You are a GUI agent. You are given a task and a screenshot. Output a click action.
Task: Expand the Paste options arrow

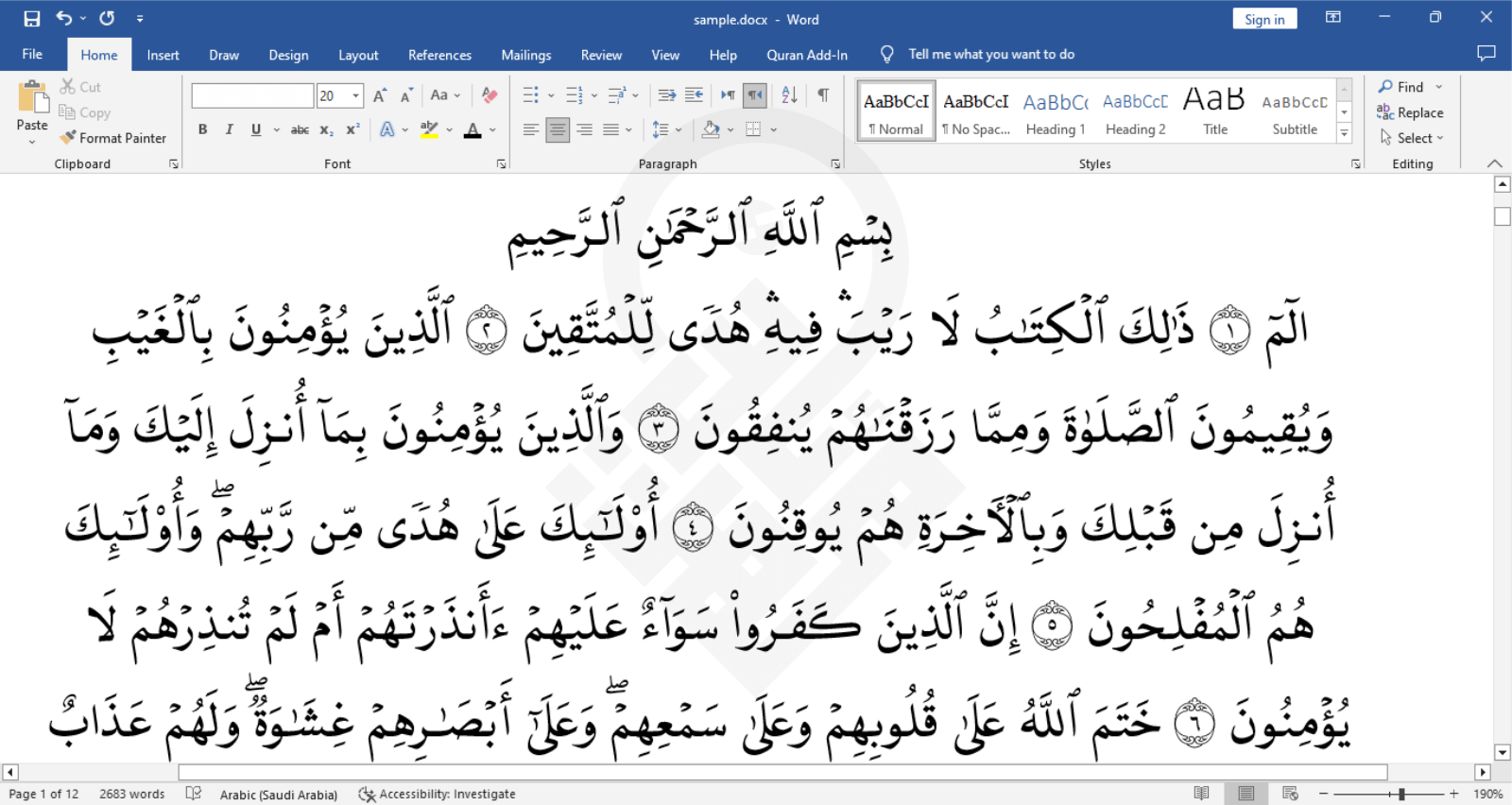click(32, 142)
